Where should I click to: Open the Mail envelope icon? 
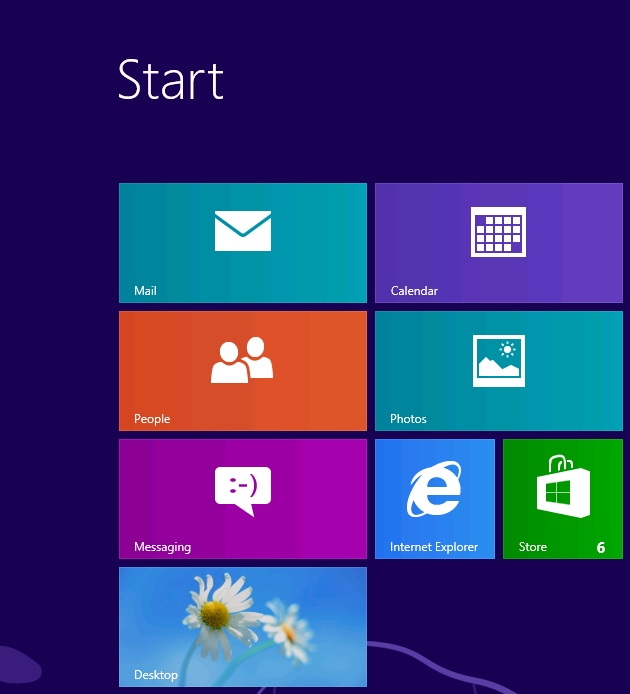tap(243, 231)
